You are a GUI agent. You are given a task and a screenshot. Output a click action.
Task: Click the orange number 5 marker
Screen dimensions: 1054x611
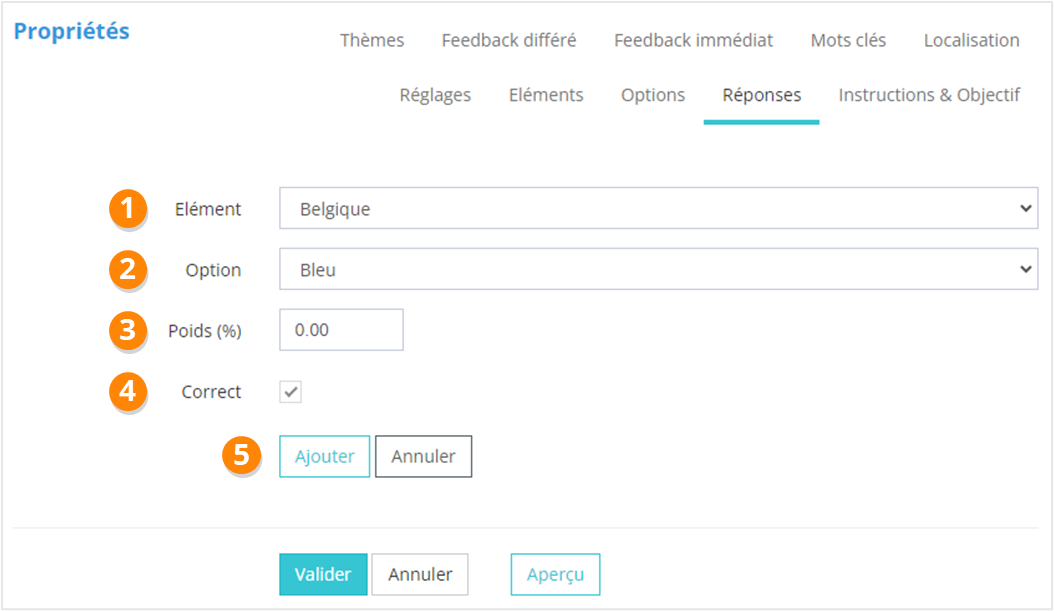click(240, 455)
